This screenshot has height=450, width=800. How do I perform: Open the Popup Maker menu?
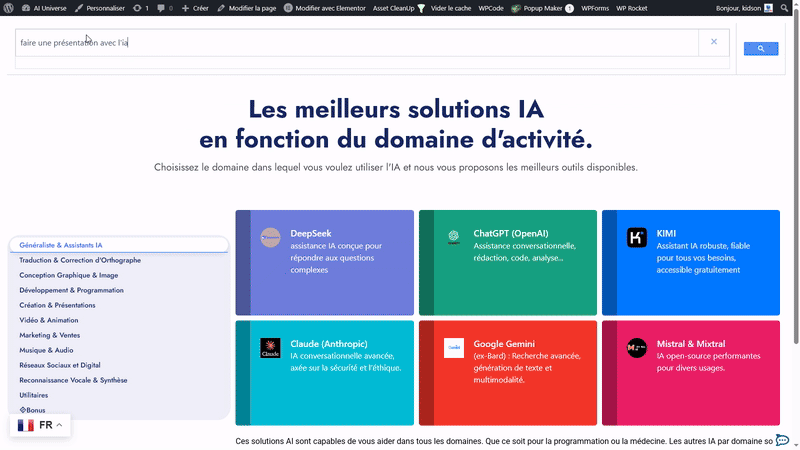[x=542, y=8]
